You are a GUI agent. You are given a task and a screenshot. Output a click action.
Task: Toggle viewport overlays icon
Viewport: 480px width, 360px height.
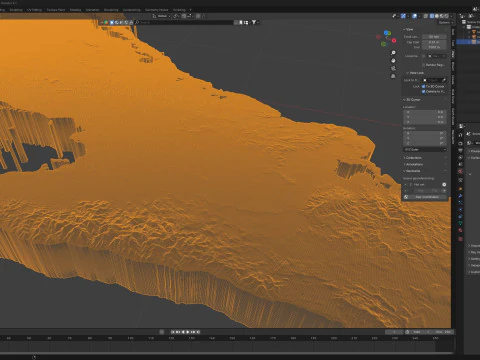(414, 16)
